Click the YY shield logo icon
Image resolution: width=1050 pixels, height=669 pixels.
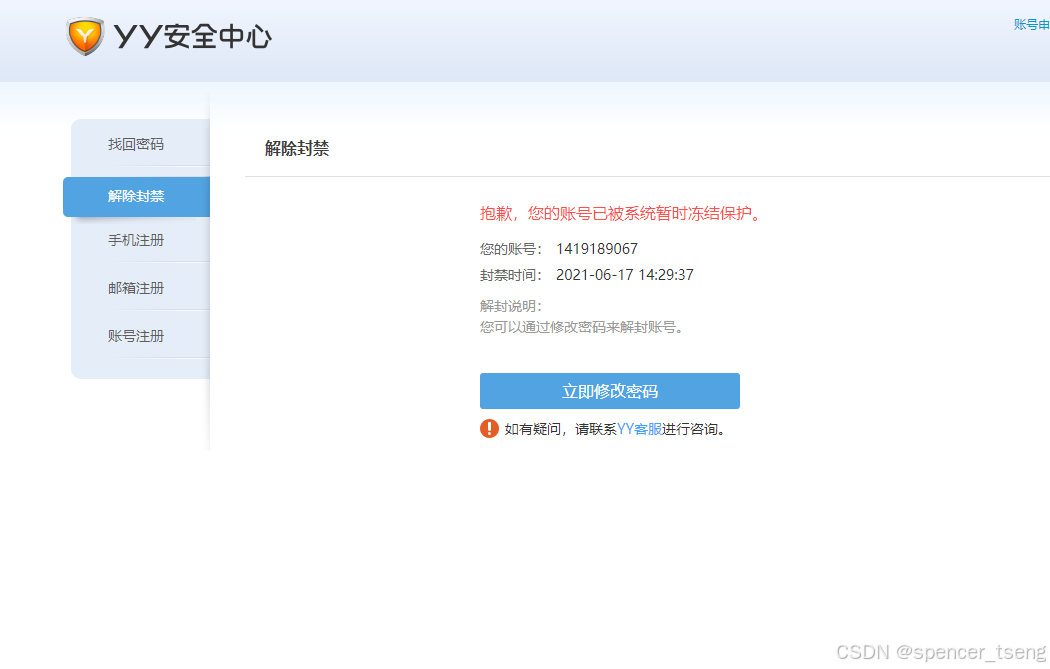(85, 36)
